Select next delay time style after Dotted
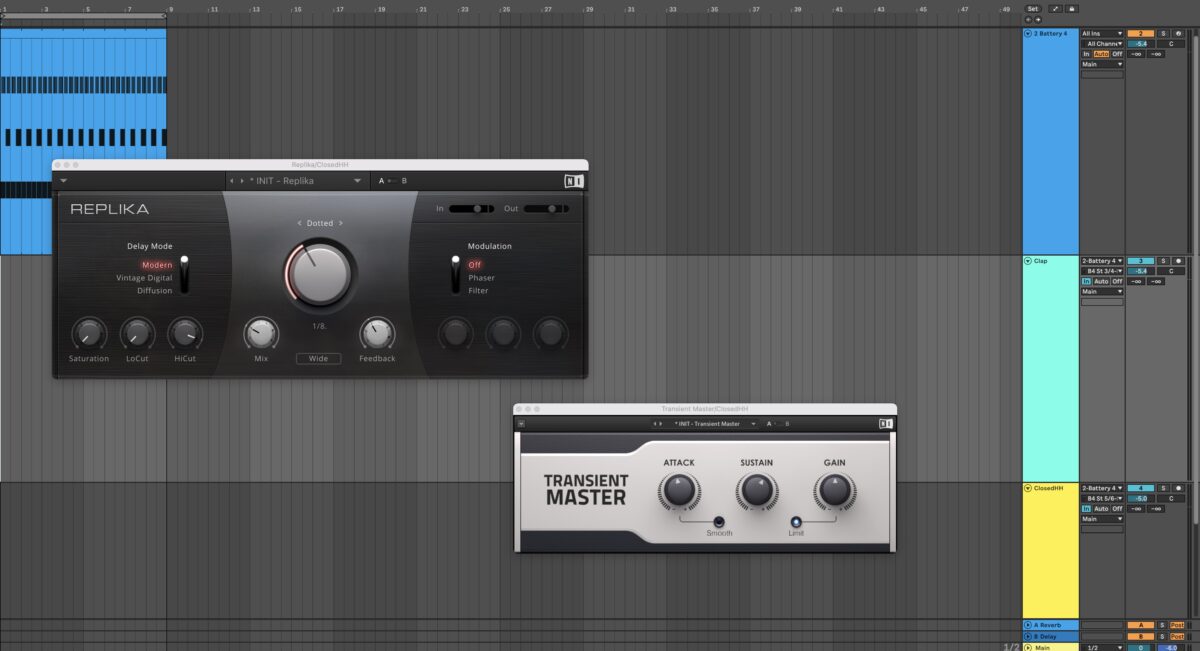Image resolution: width=1200 pixels, height=651 pixels. pos(340,223)
